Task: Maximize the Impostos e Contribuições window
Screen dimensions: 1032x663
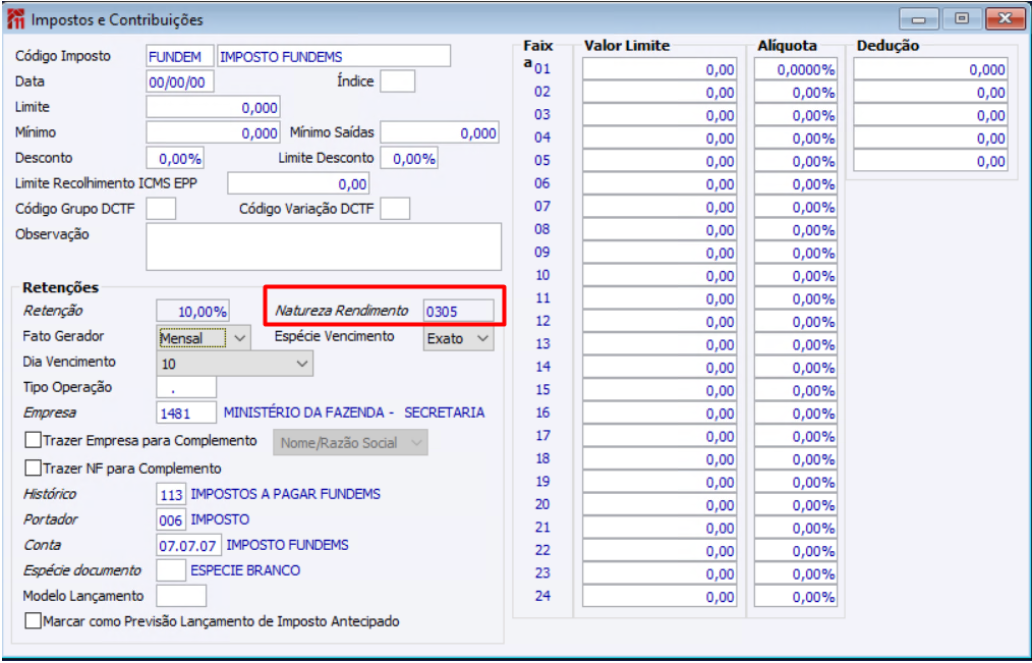Action: [961, 19]
